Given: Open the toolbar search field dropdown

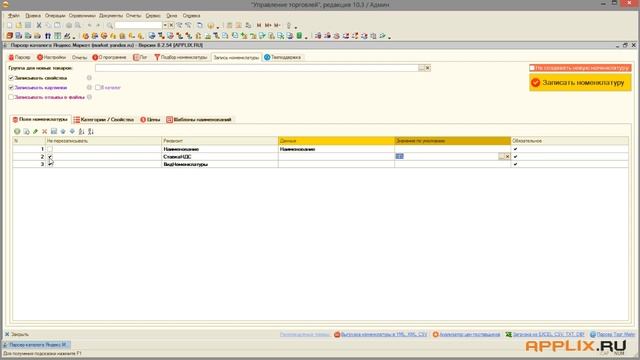Looking at the screenshot, I should coord(165,25).
